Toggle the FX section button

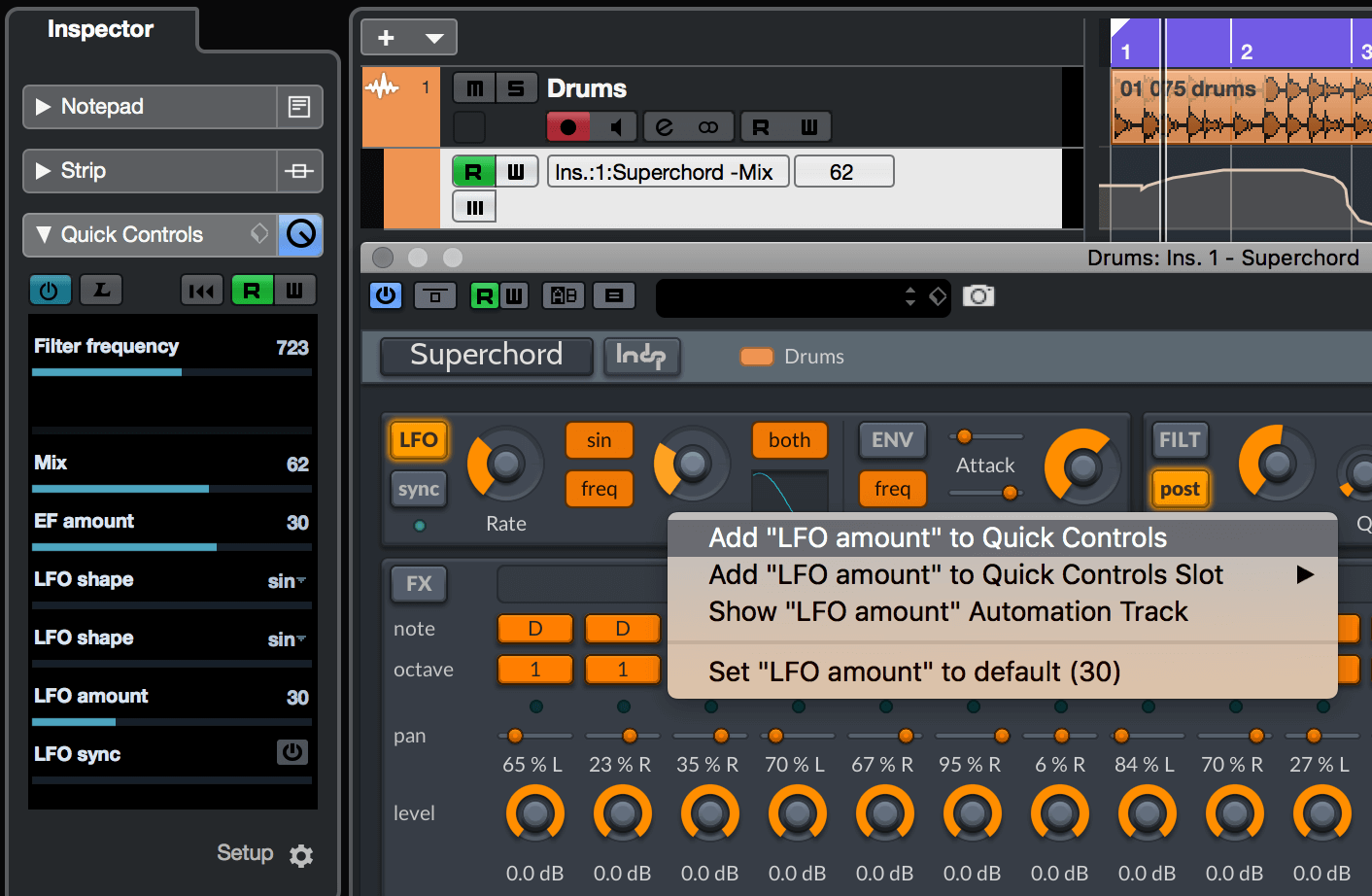419,584
